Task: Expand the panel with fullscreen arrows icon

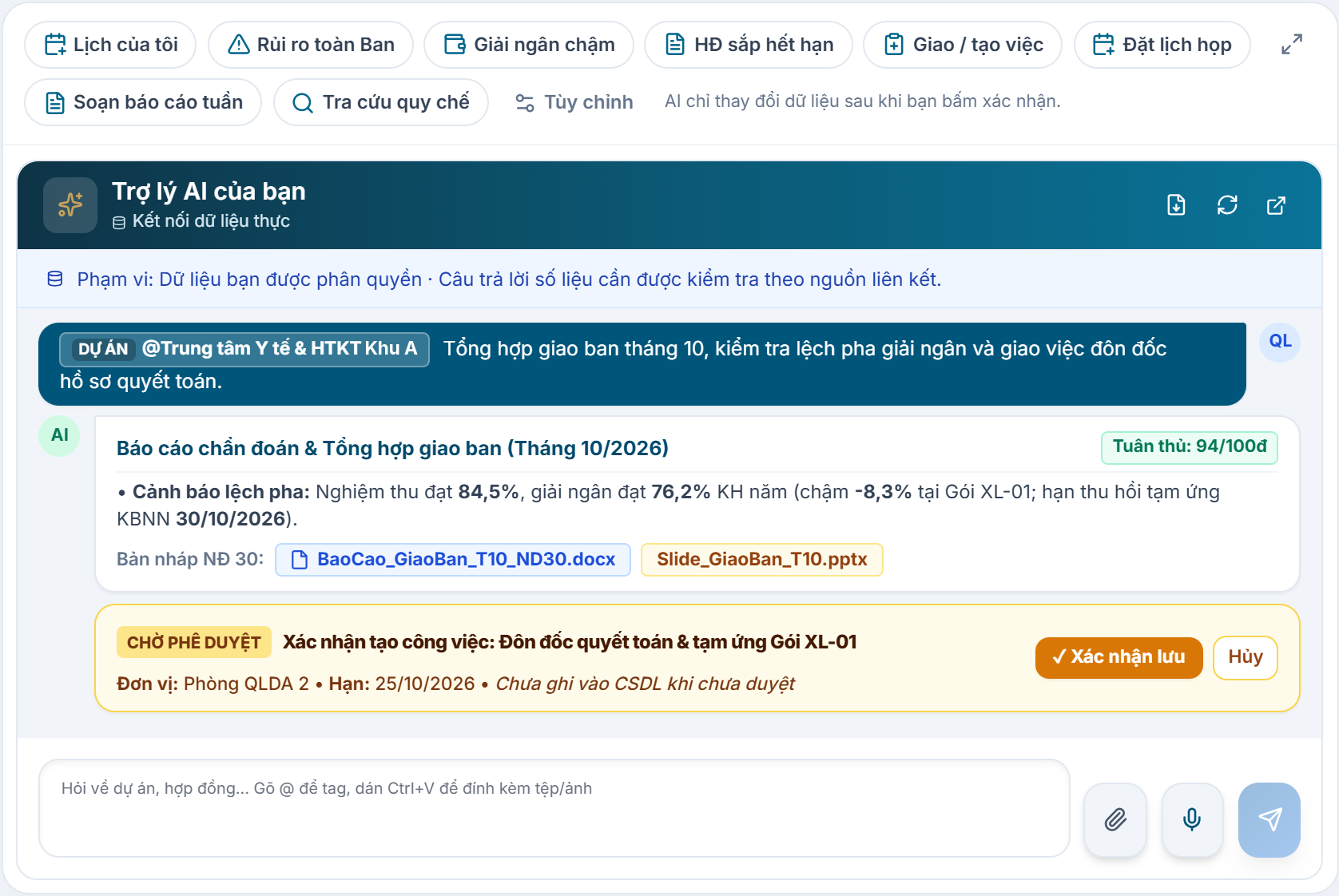Action: (1292, 45)
